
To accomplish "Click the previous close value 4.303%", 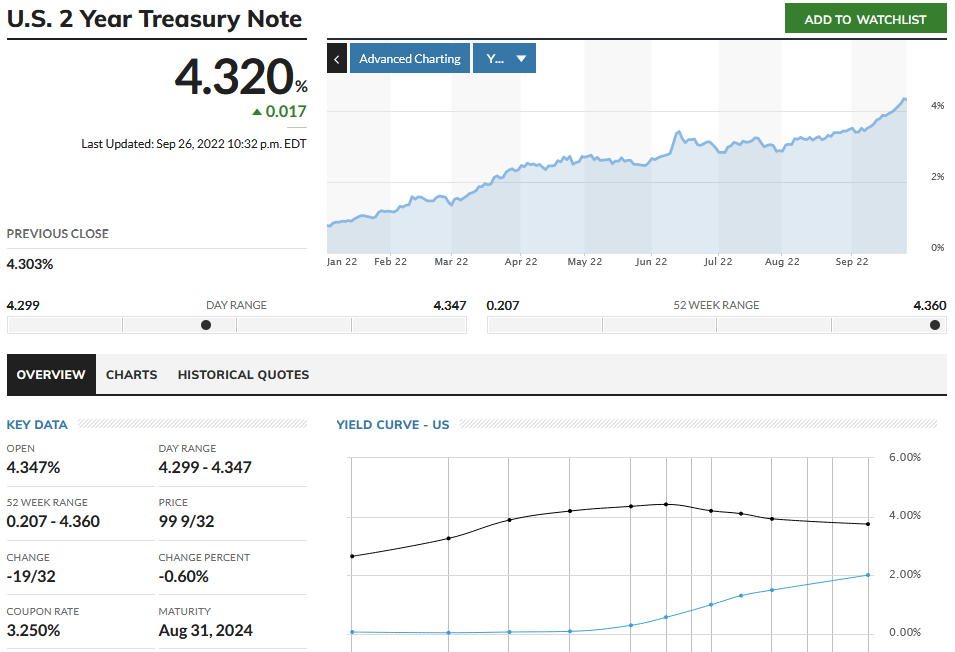I will (x=30, y=264).
